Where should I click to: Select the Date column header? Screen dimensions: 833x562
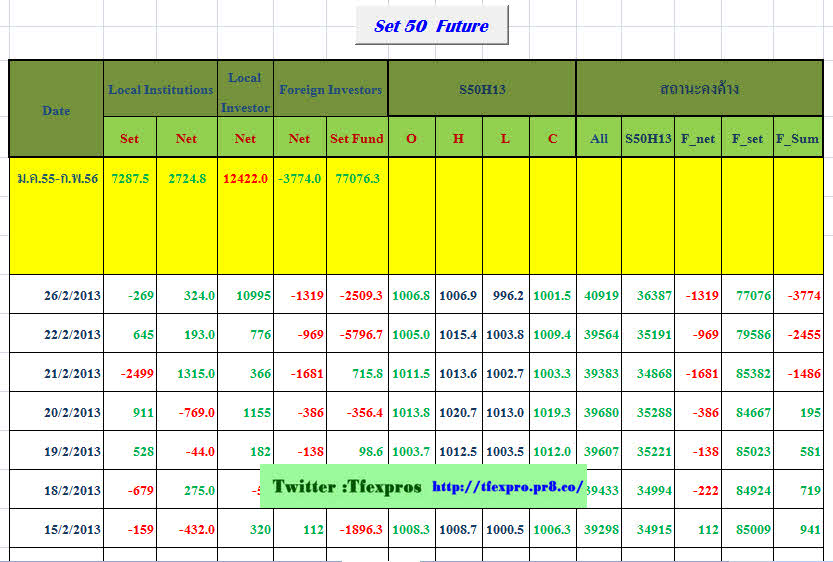click(56, 110)
